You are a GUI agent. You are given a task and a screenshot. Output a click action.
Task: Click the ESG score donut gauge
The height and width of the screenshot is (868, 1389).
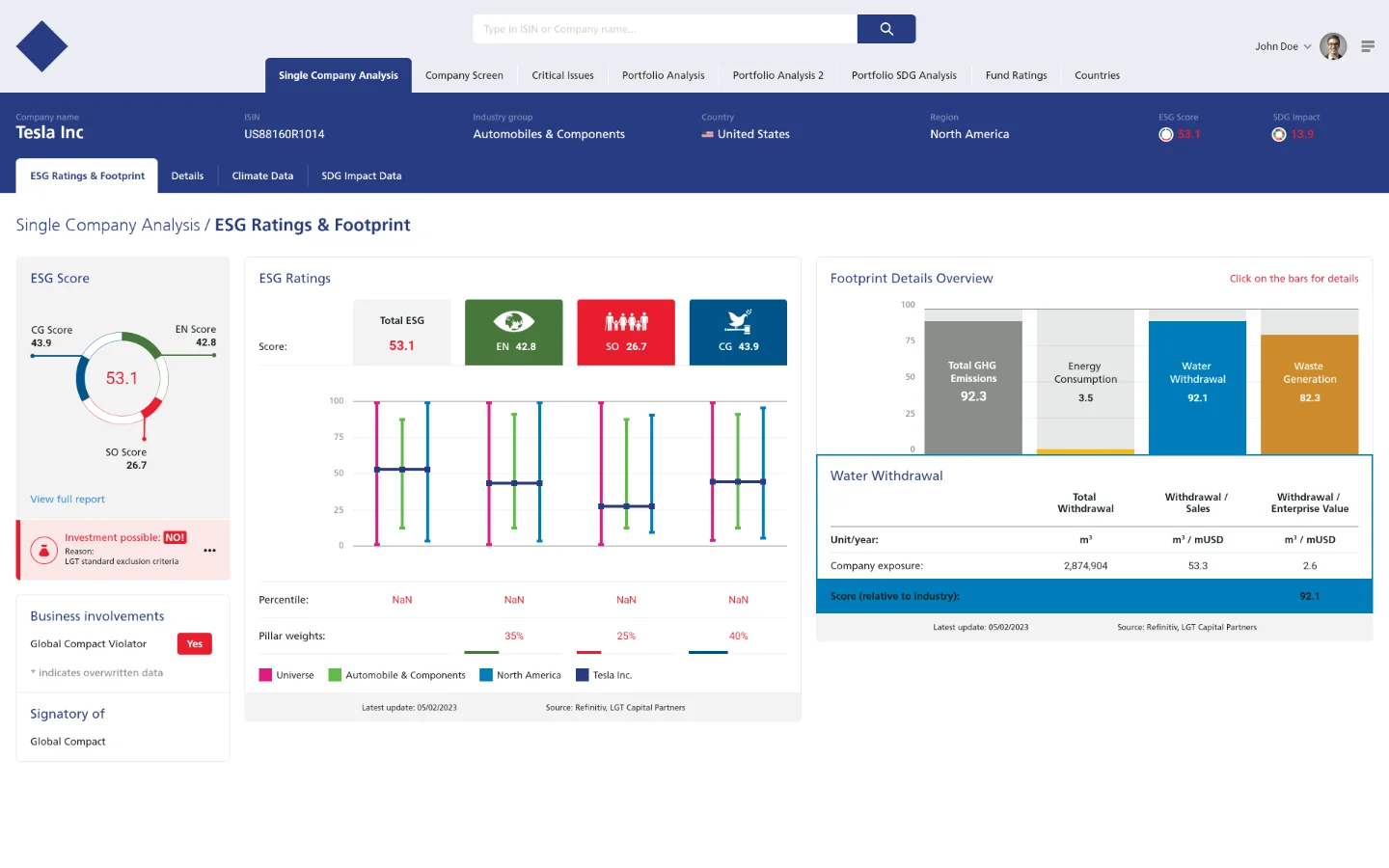123,378
